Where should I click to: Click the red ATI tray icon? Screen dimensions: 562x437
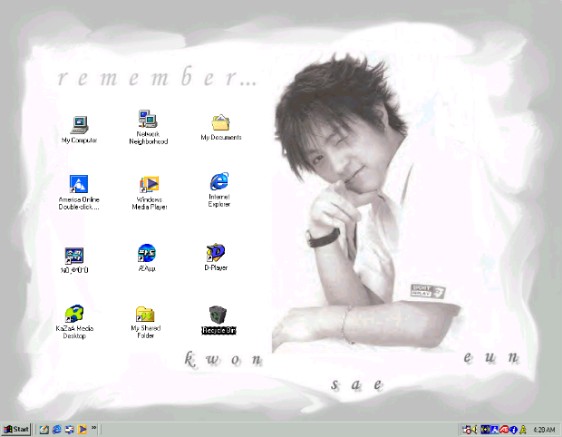tap(504, 429)
